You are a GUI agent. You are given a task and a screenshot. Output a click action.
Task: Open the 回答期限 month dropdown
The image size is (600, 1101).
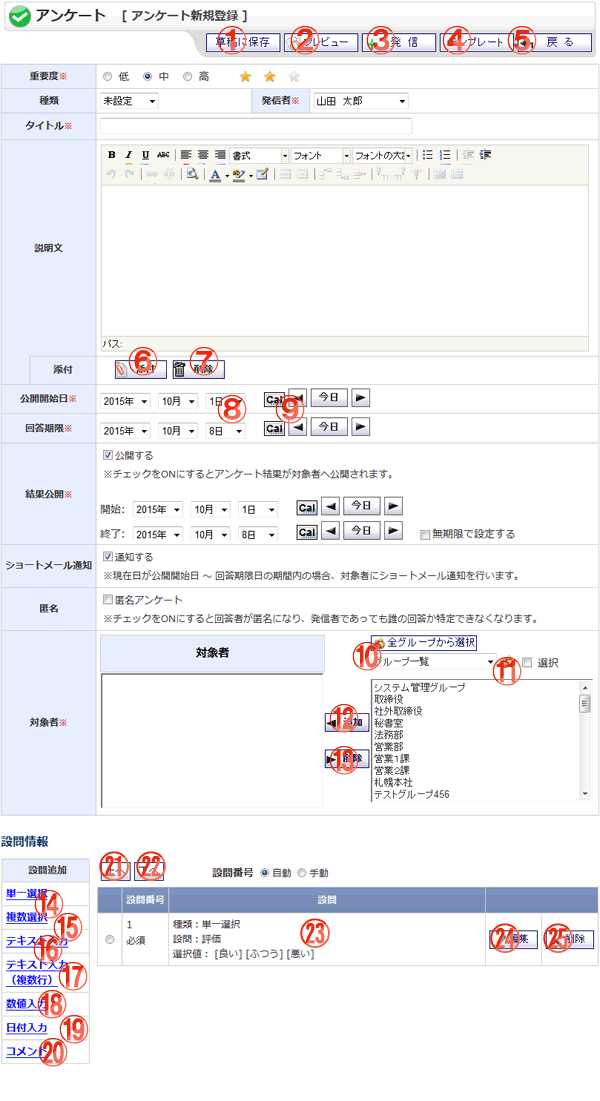pyautogui.click(x=178, y=430)
